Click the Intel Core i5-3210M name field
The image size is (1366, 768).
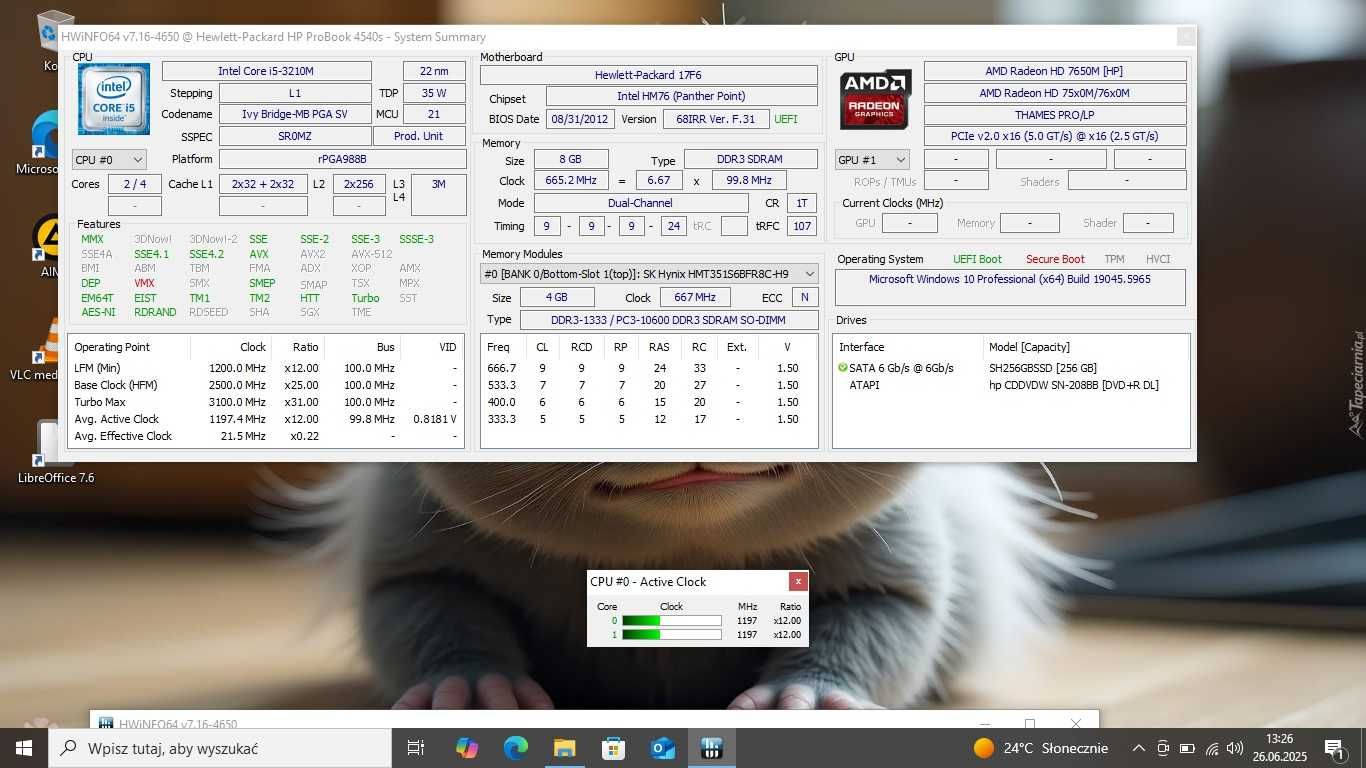[266, 71]
